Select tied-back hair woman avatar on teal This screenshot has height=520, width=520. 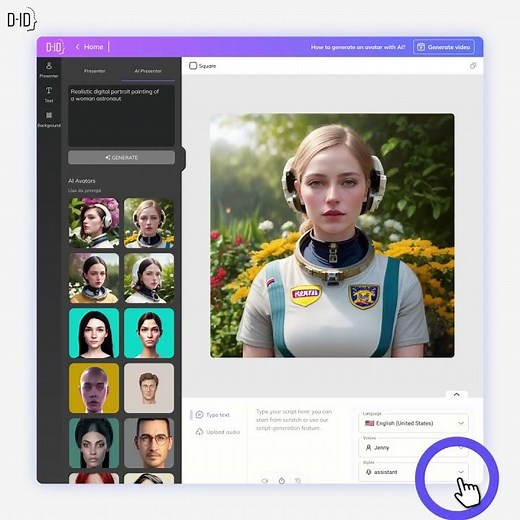(x=149, y=333)
